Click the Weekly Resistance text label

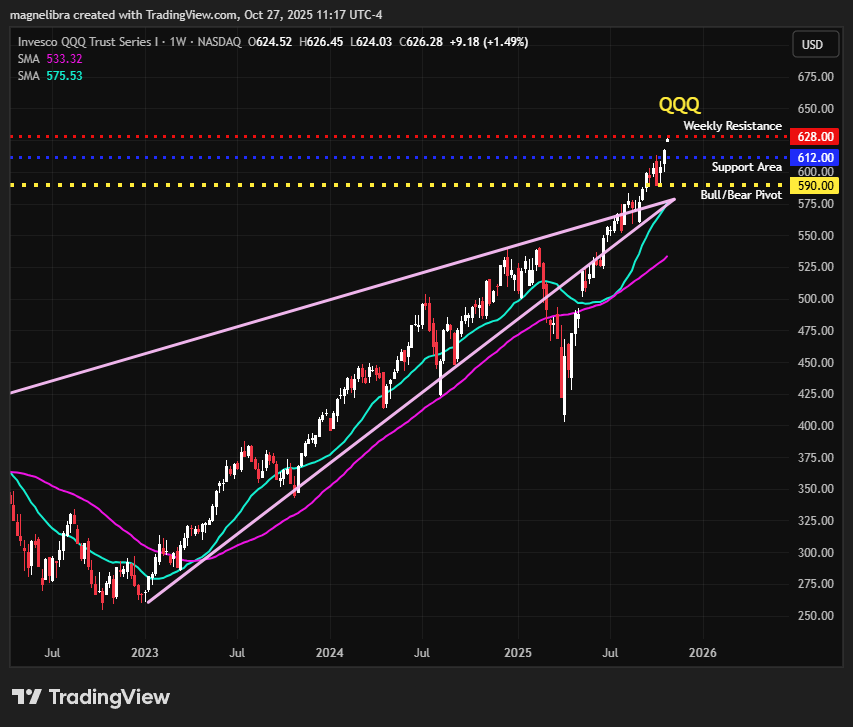point(732,126)
